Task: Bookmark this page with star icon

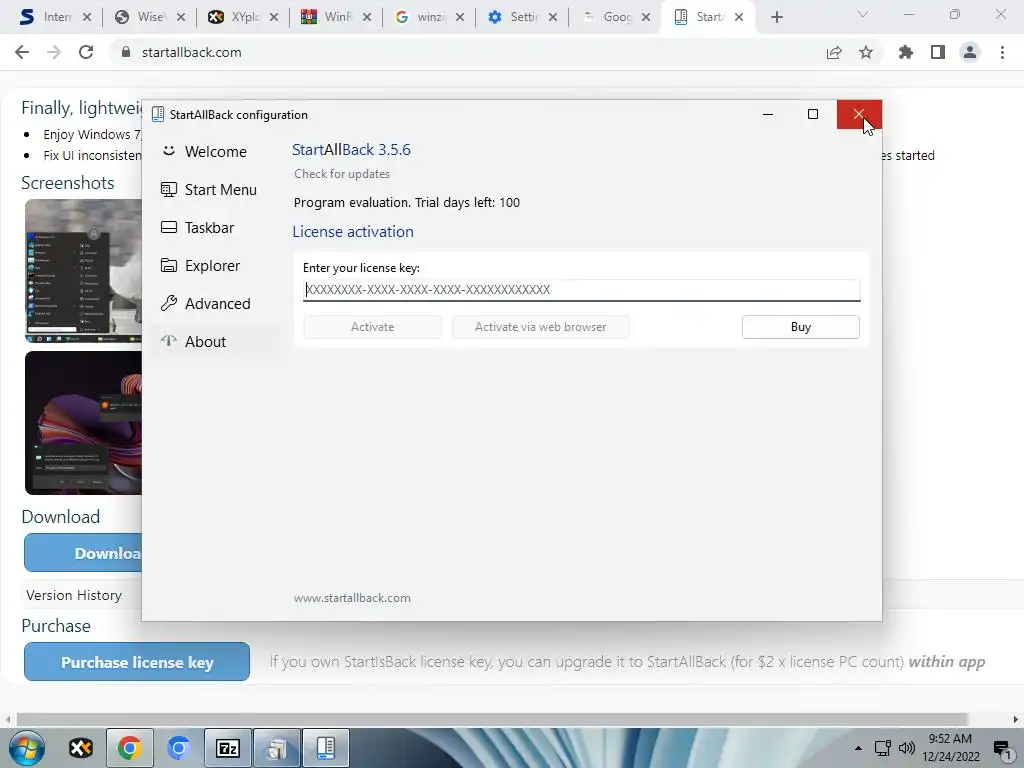Action: 866,52
